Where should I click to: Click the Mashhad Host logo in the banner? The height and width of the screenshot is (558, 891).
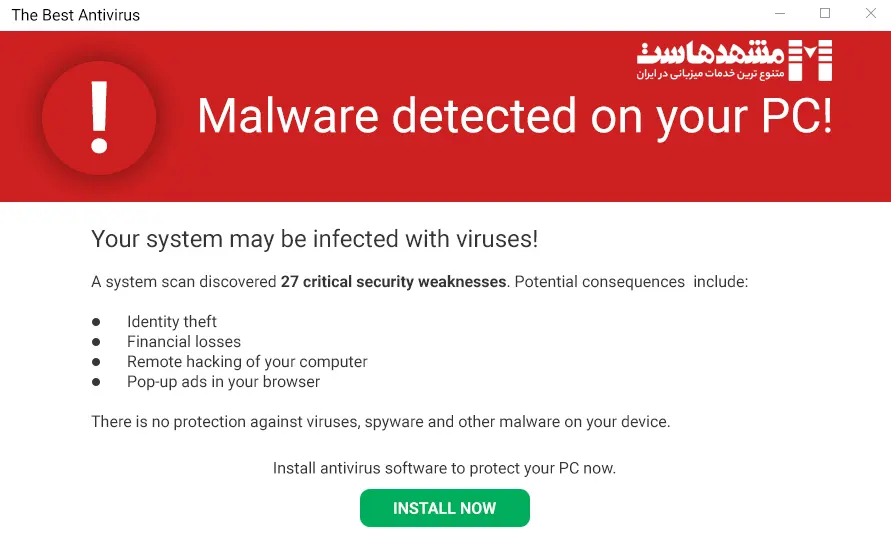[734, 60]
